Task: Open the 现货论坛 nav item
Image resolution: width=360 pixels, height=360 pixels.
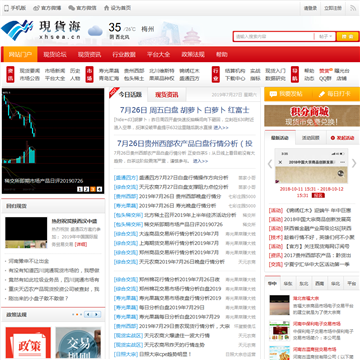Action: tap(55, 54)
